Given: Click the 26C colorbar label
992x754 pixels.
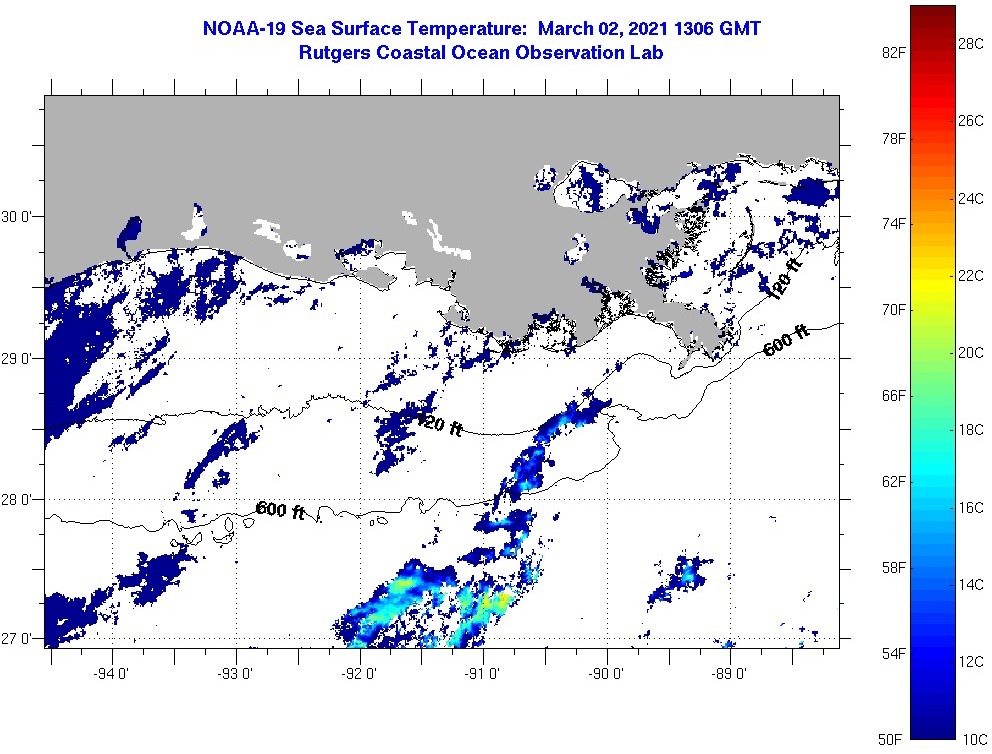Looking at the screenshot, I should pos(971,121).
